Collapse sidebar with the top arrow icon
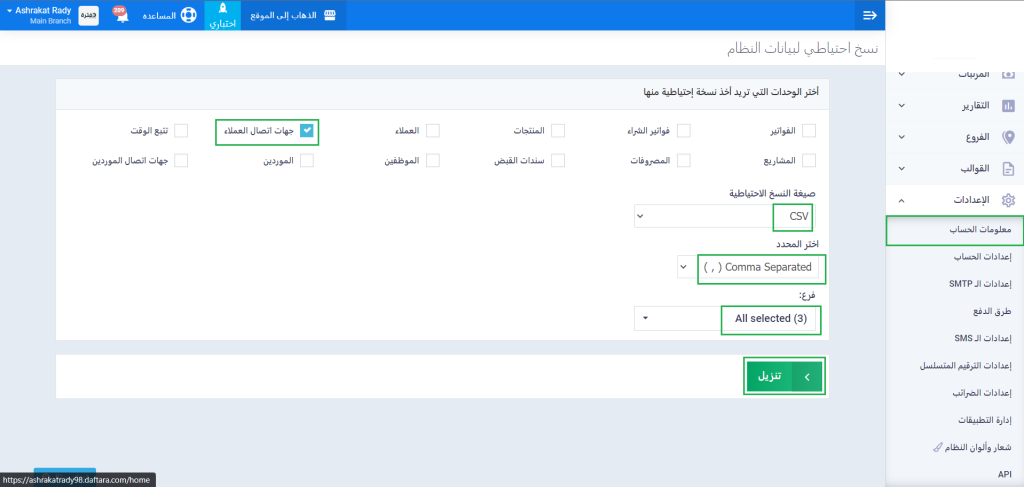Viewport: 1024px width, 487px height. pos(869,15)
